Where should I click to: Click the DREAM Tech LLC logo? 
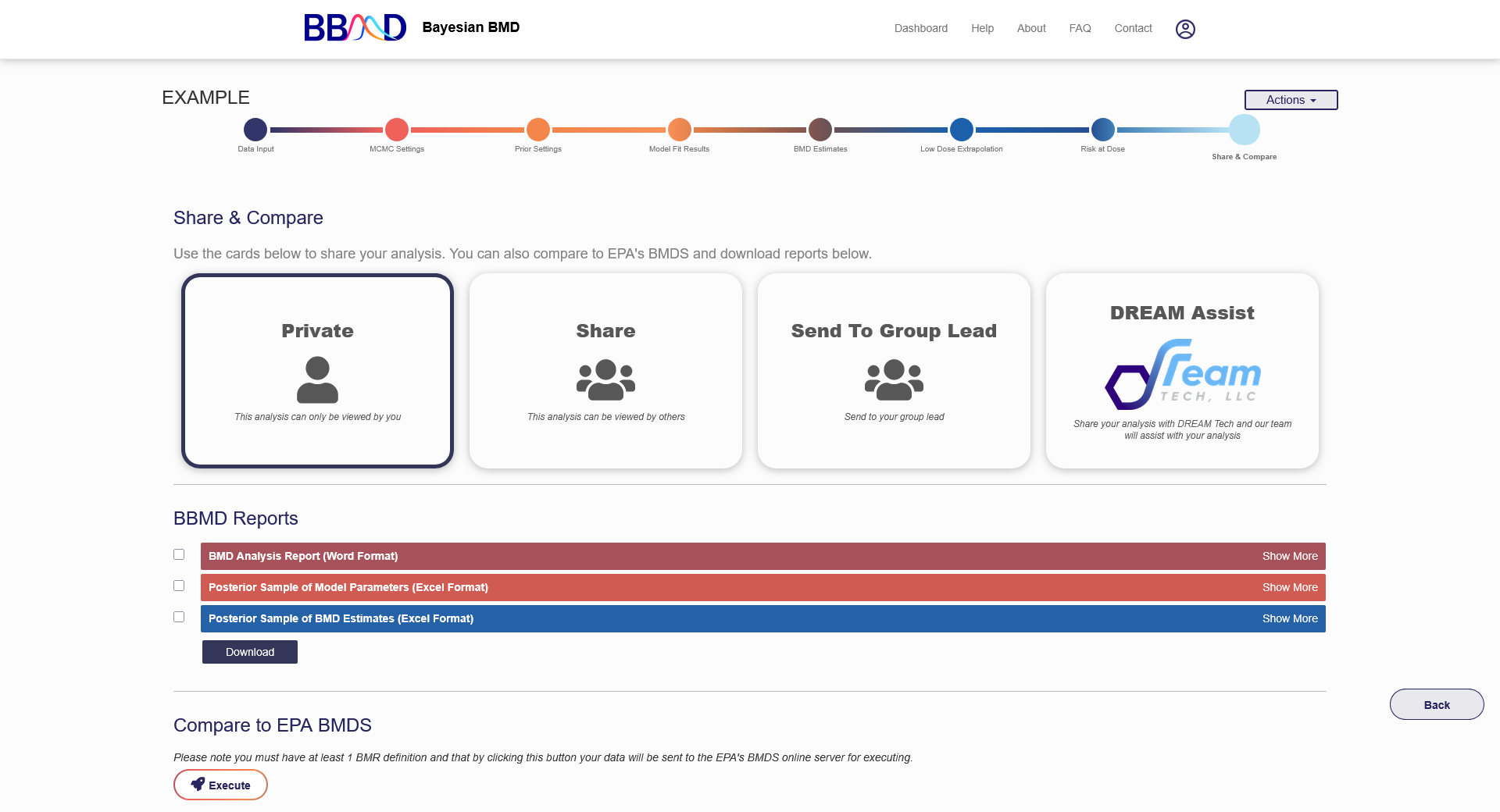(x=1182, y=375)
